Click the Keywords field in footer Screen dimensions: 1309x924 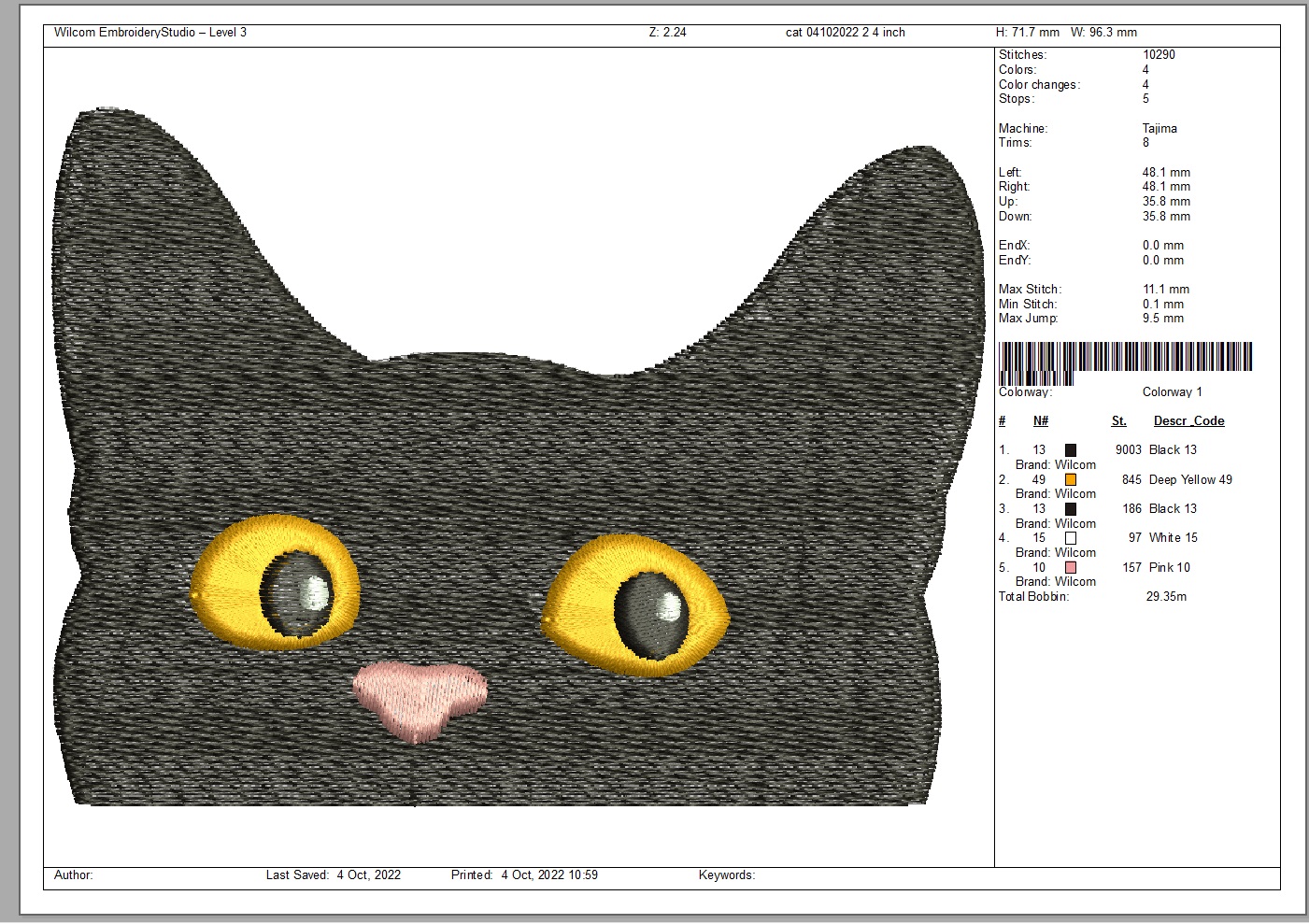(x=727, y=875)
